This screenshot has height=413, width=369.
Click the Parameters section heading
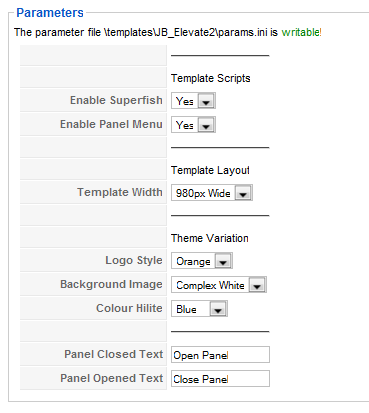tap(50, 13)
